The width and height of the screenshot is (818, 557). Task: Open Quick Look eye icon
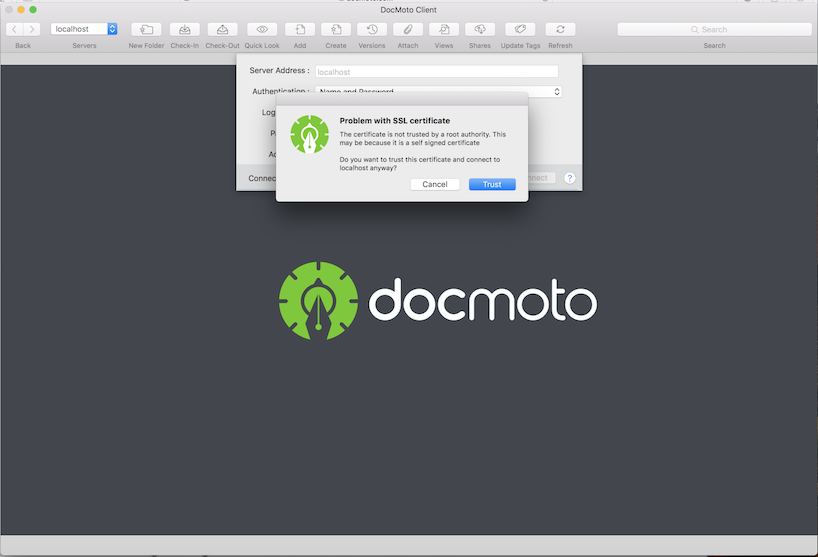coord(262,29)
